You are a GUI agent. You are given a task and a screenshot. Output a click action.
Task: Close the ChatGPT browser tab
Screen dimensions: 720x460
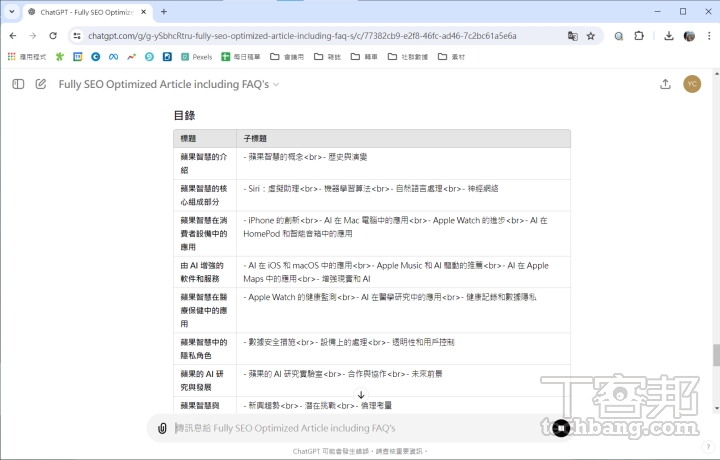144,12
